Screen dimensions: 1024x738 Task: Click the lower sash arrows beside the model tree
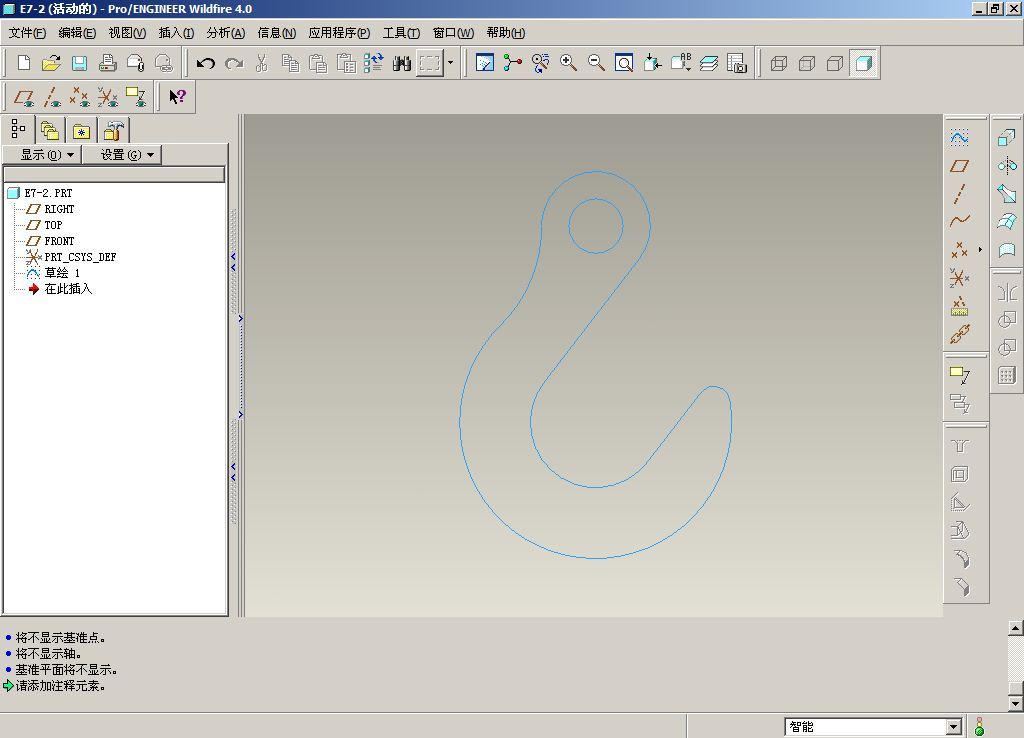pos(233,472)
